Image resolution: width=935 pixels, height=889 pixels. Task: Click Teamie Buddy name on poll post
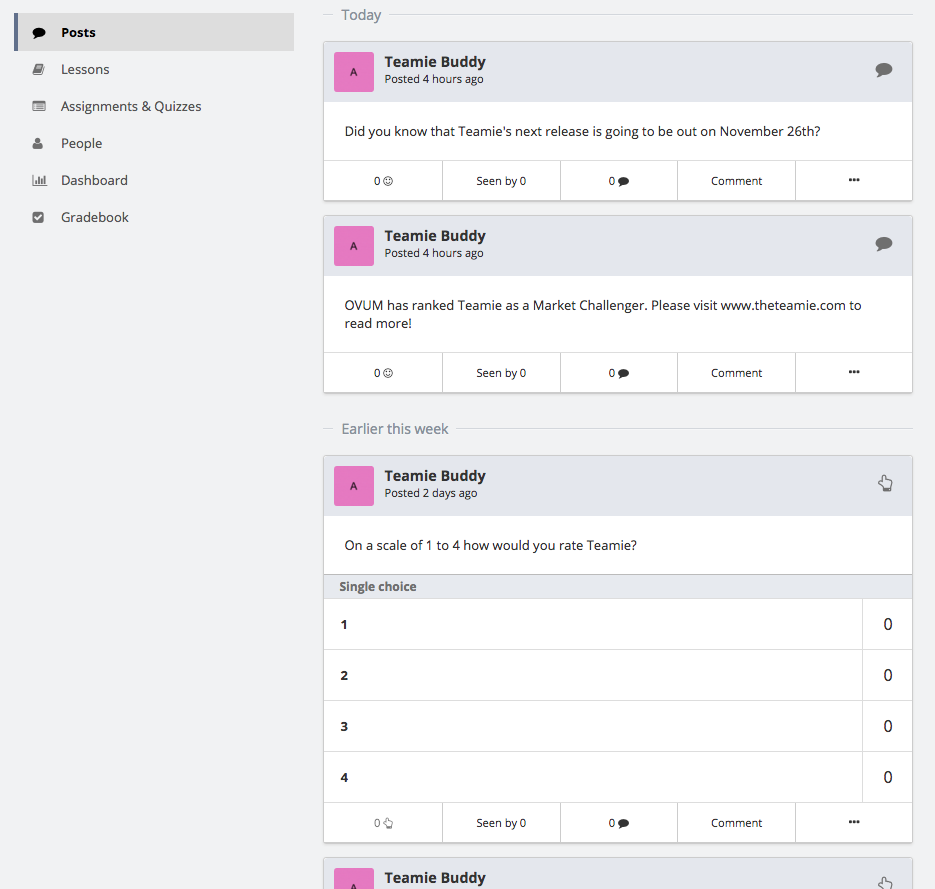coord(435,476)
